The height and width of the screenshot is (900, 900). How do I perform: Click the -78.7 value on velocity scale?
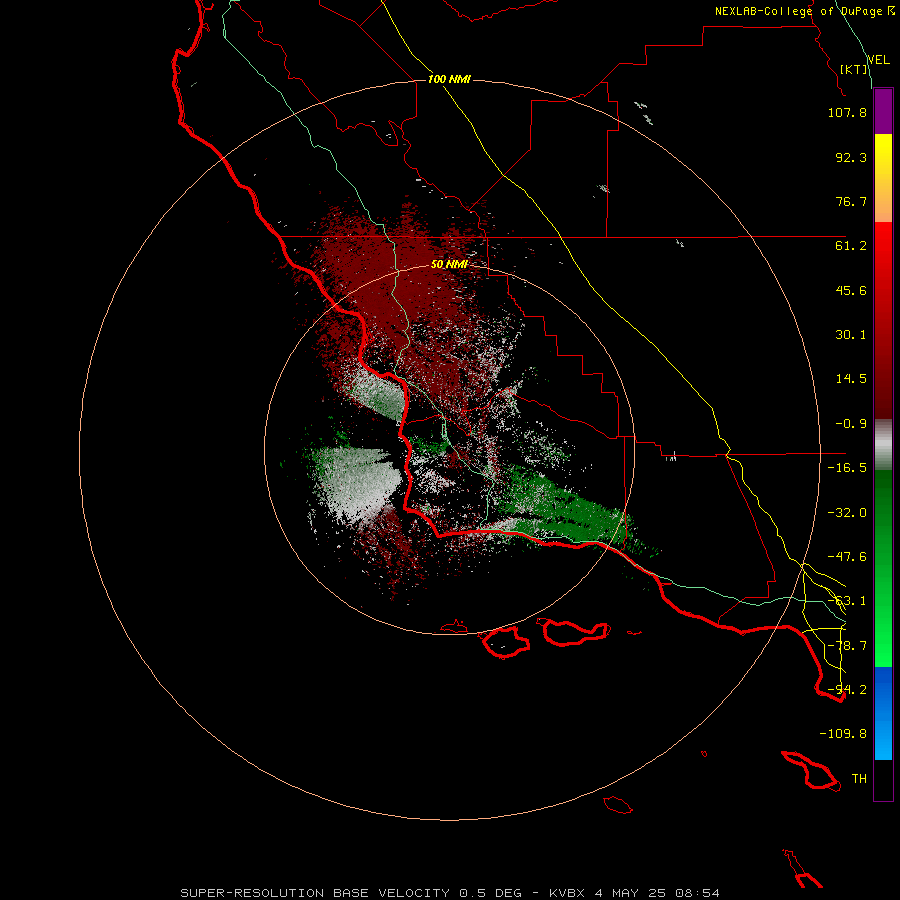point(847,646)
